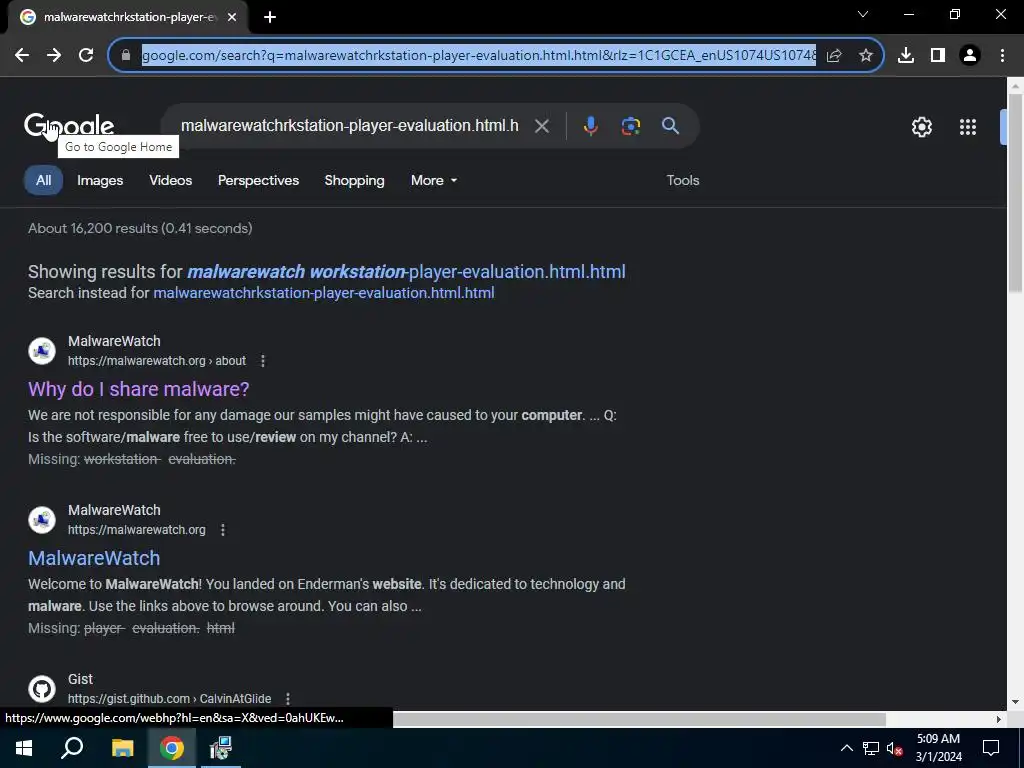This screenshot has width=1024, height=768.
Task: Select the All results tab
Action: [x=43, y=180]
